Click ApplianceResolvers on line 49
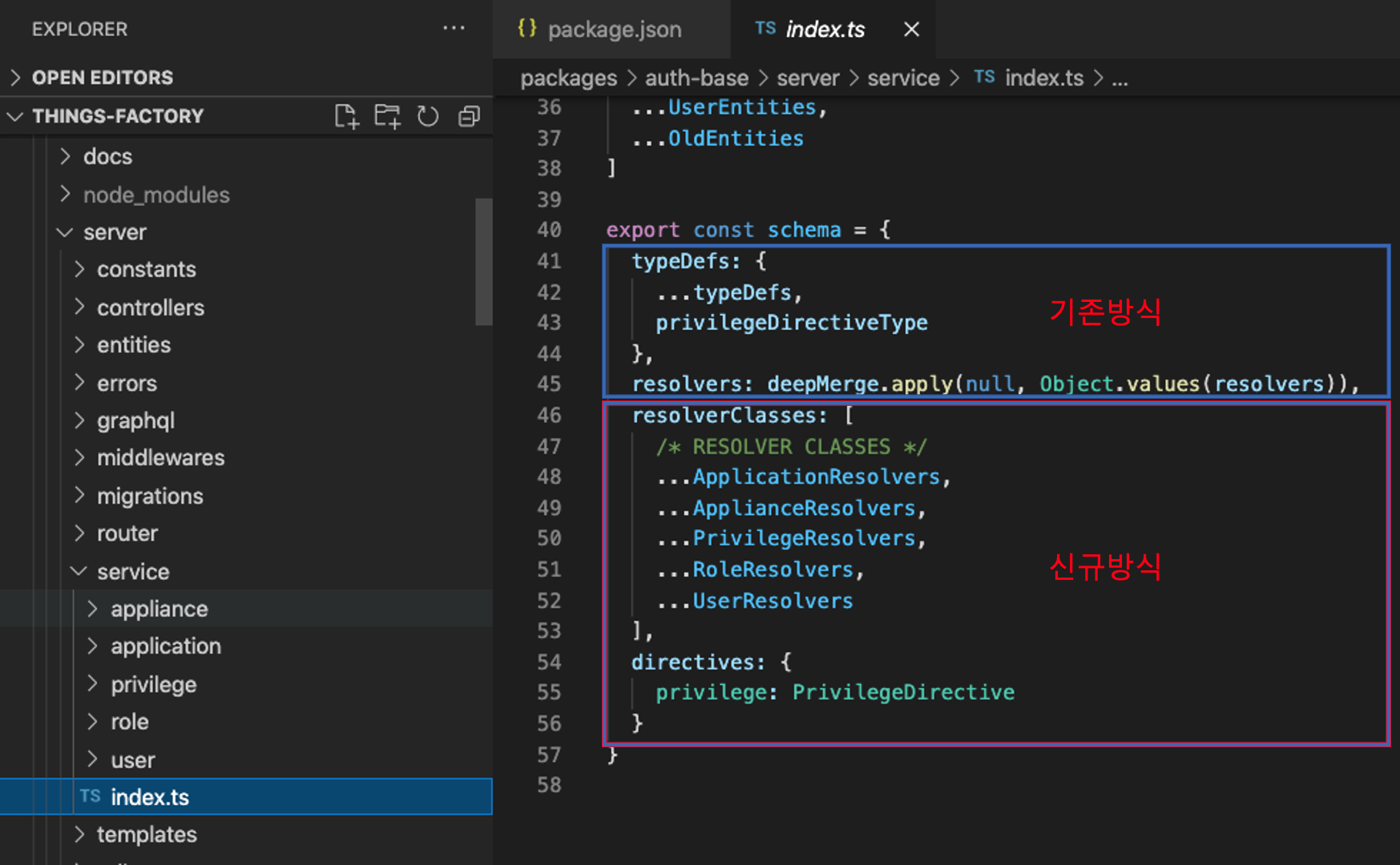The image size is (1400, 865). coord(804,509)
